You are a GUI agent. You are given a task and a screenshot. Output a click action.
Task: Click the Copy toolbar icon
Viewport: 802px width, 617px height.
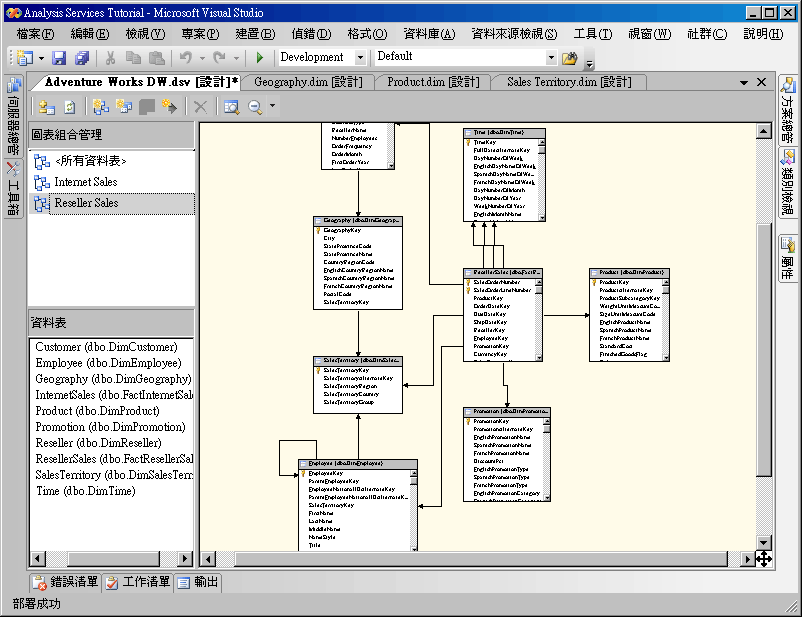click(133, 57)
